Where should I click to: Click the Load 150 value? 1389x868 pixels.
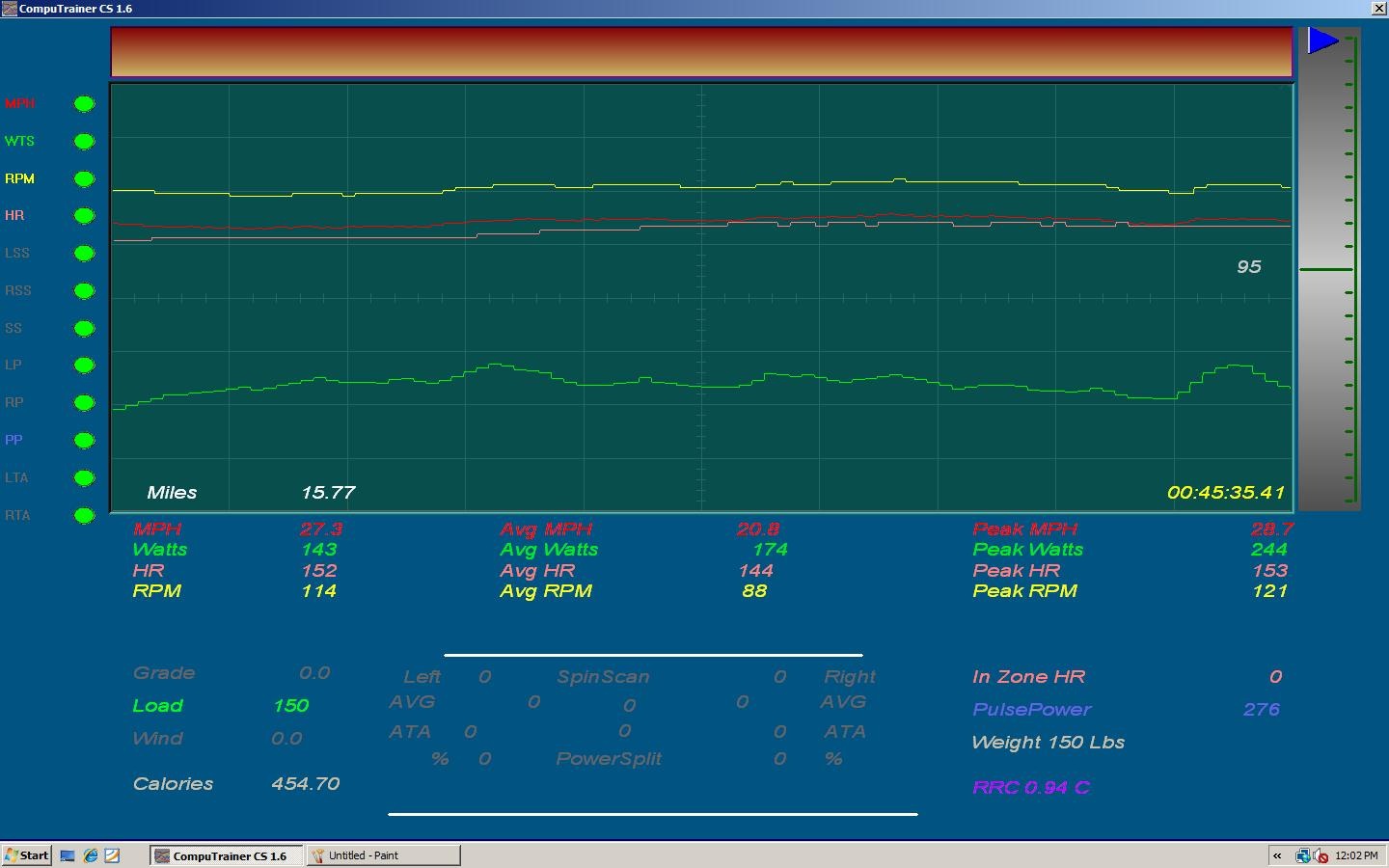tap(290, 706)
